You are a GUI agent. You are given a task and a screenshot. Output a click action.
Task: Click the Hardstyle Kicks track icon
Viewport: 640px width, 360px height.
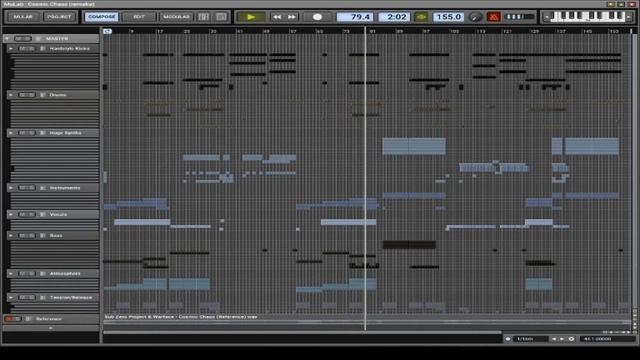click(x=42, y=48)
